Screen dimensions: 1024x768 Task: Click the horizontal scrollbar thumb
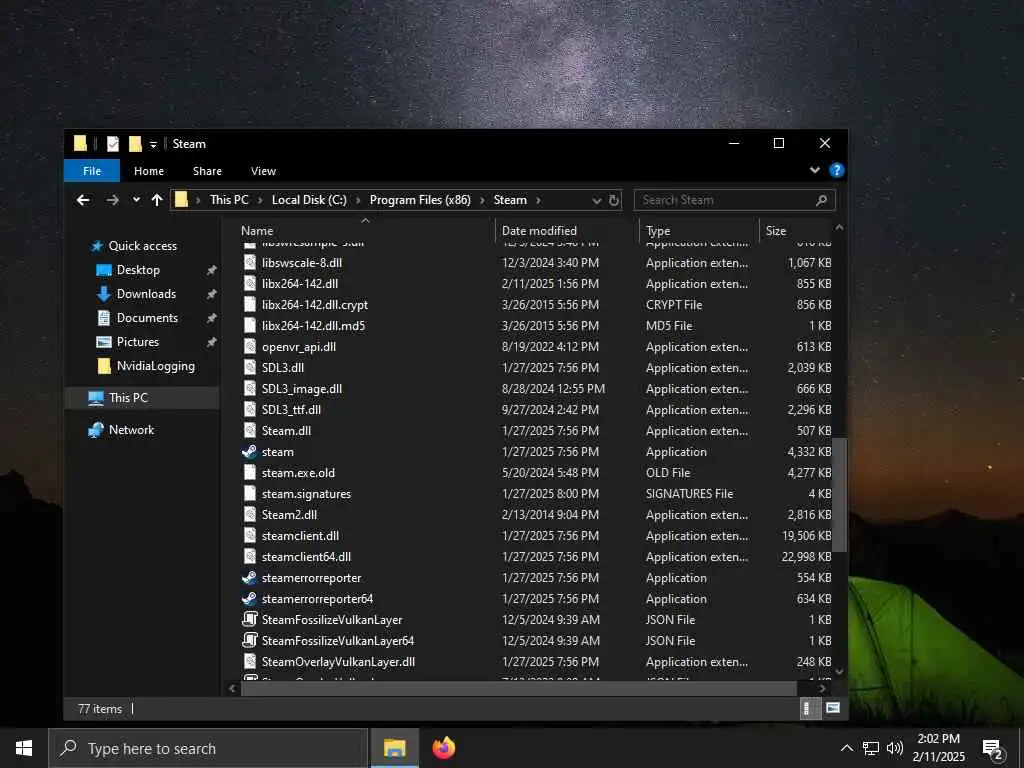519,688
